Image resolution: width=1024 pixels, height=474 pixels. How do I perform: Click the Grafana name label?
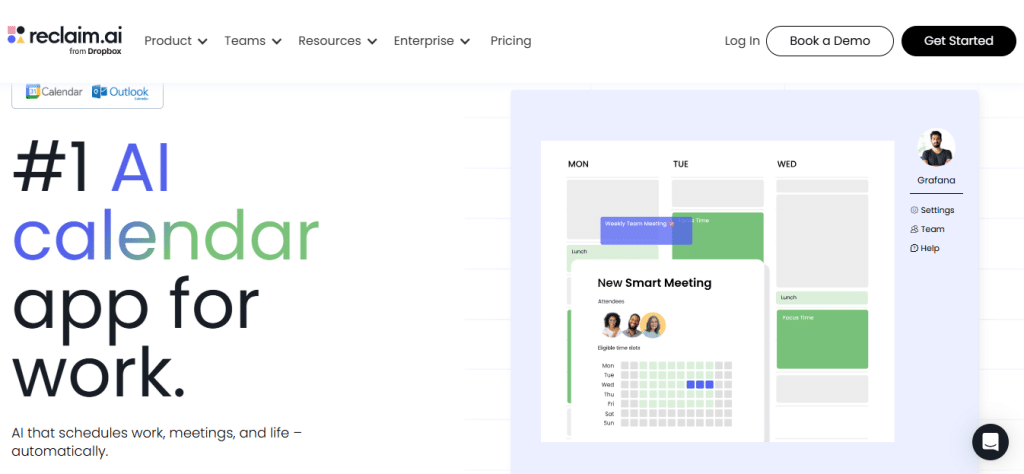click(x=936, y=180)
